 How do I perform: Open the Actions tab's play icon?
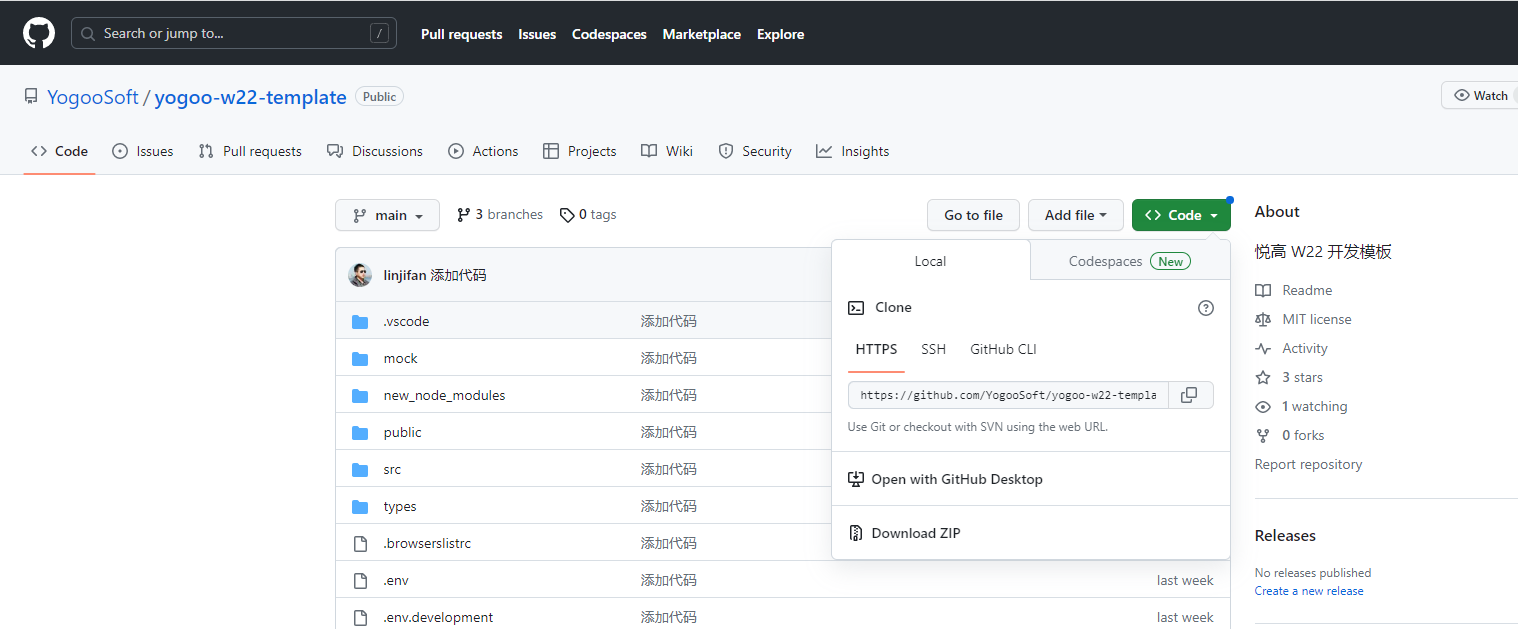pos(455,150)
